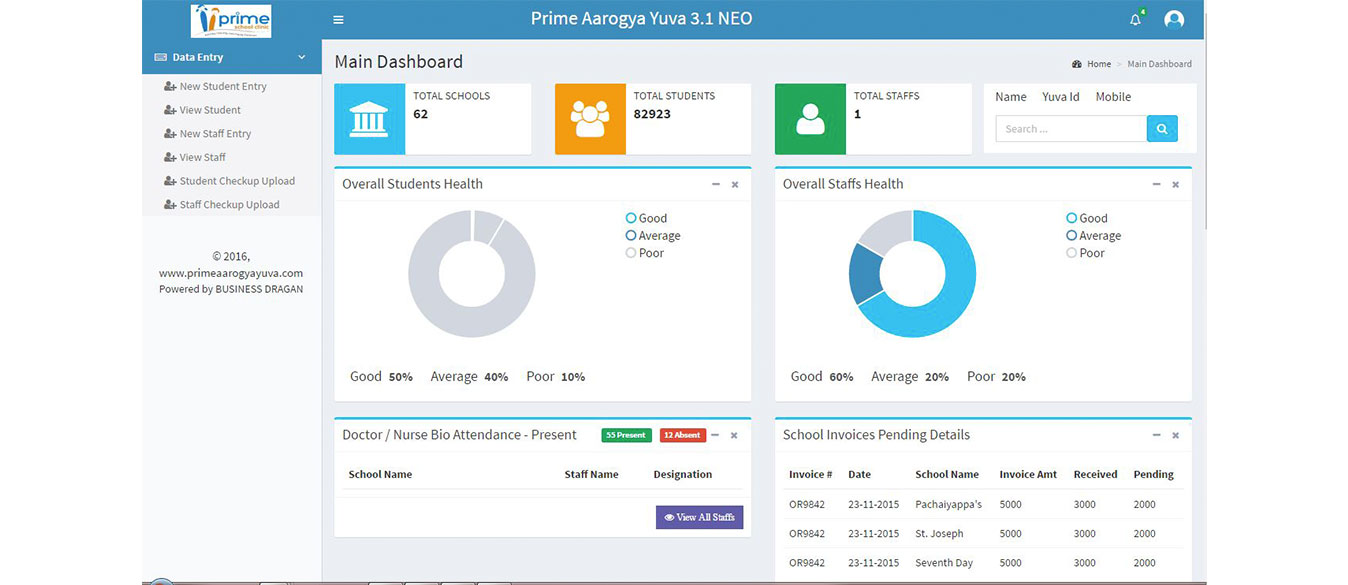1348x585 pixels.
Task: Click the Search text input field
Action: 1071,129
